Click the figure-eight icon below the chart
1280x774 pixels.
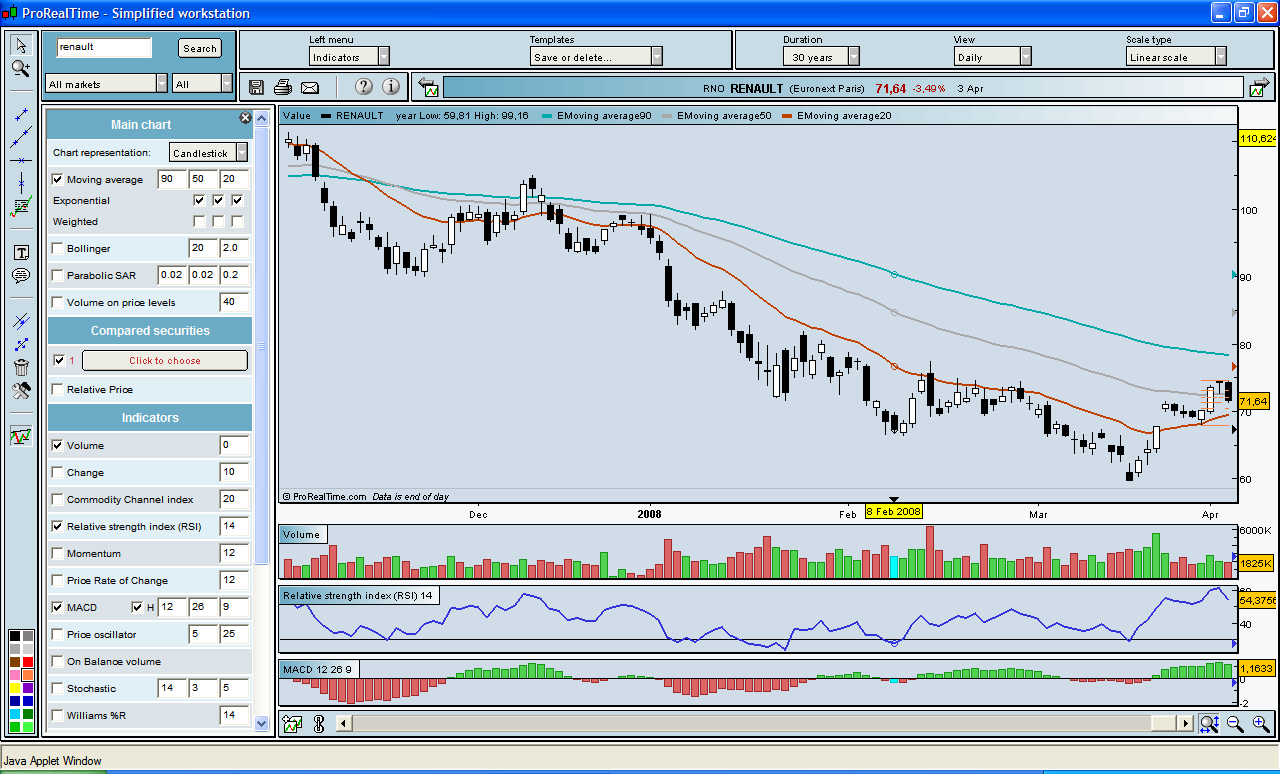tap(319, 723)
